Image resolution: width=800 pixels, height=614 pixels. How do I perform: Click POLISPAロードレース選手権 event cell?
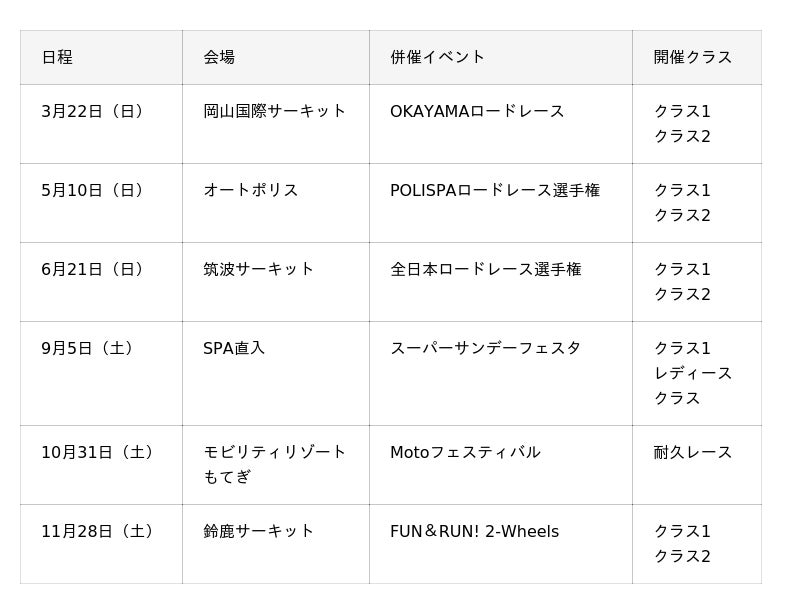click(x=495, y=190)
